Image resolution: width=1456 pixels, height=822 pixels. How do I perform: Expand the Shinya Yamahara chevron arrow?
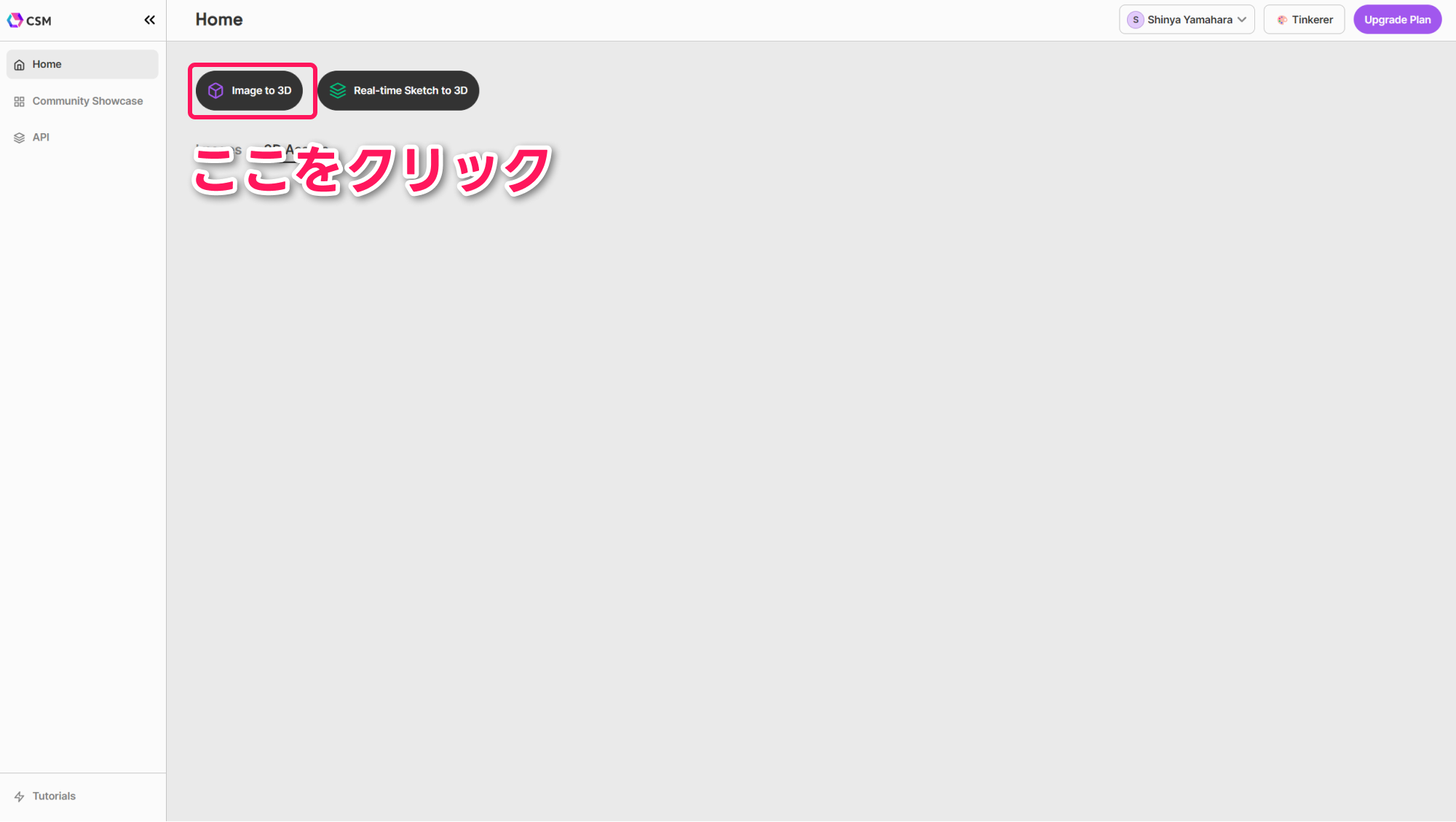click(1242, 20)
